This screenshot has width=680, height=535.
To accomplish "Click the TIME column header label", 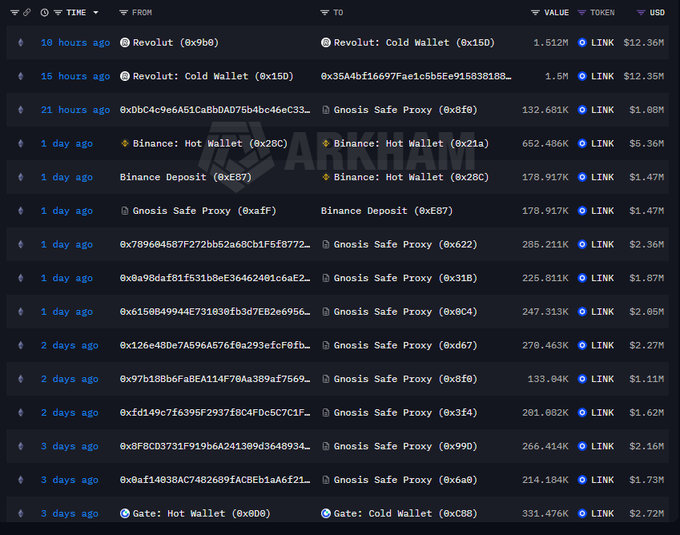I will pyautogui.click(x=76, y=13).
